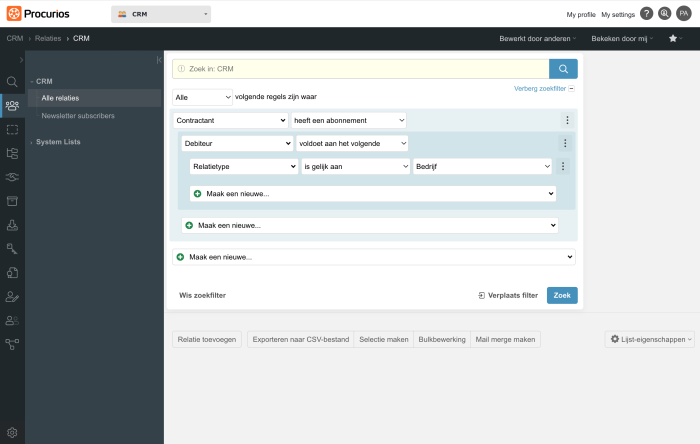The height and width of the screenshot is (444, 700).
Task: Open three-dot menu for Contractant rule
Action: 567,120
